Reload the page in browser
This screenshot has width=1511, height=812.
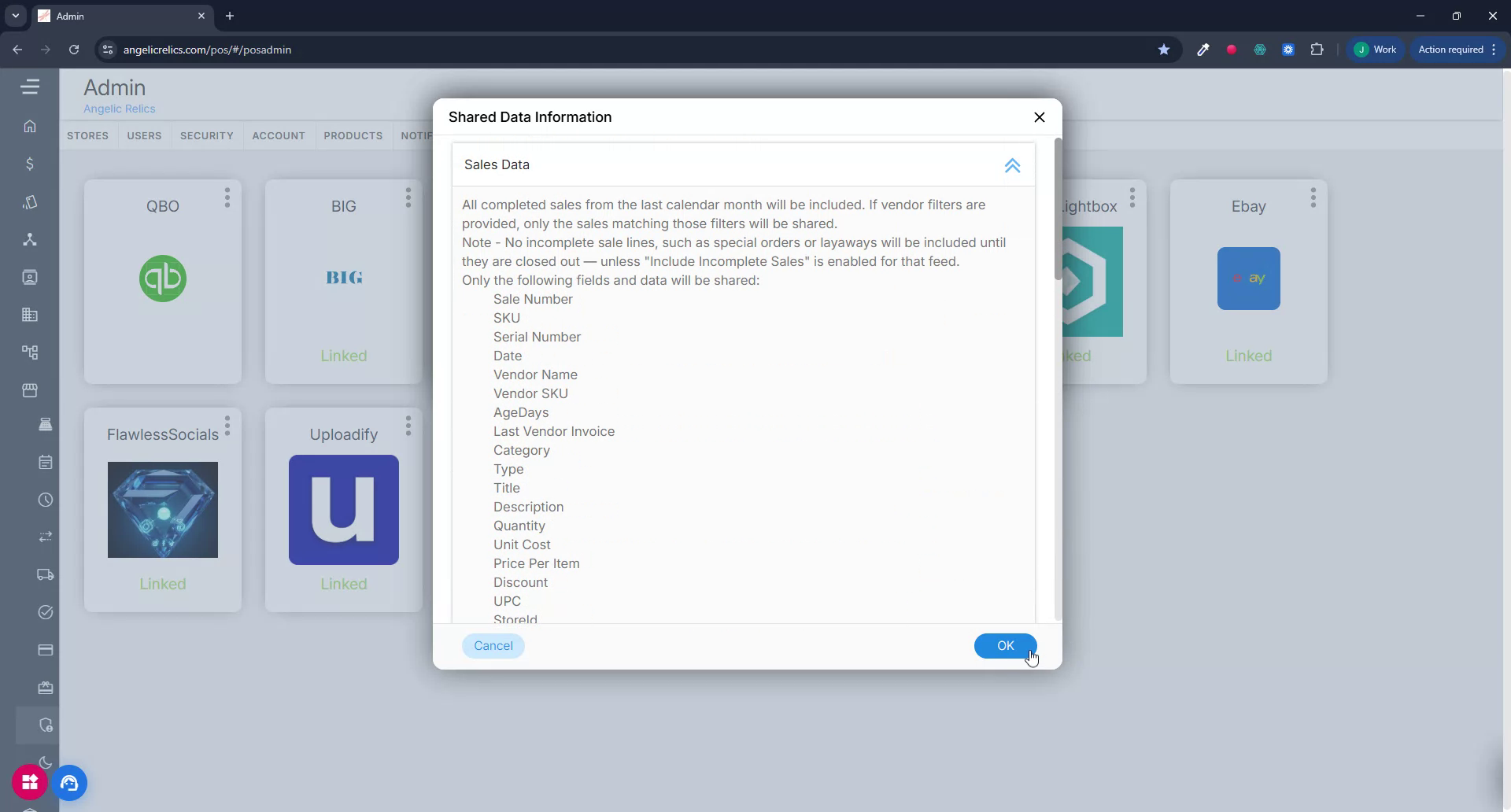click(x=74, y=50)
